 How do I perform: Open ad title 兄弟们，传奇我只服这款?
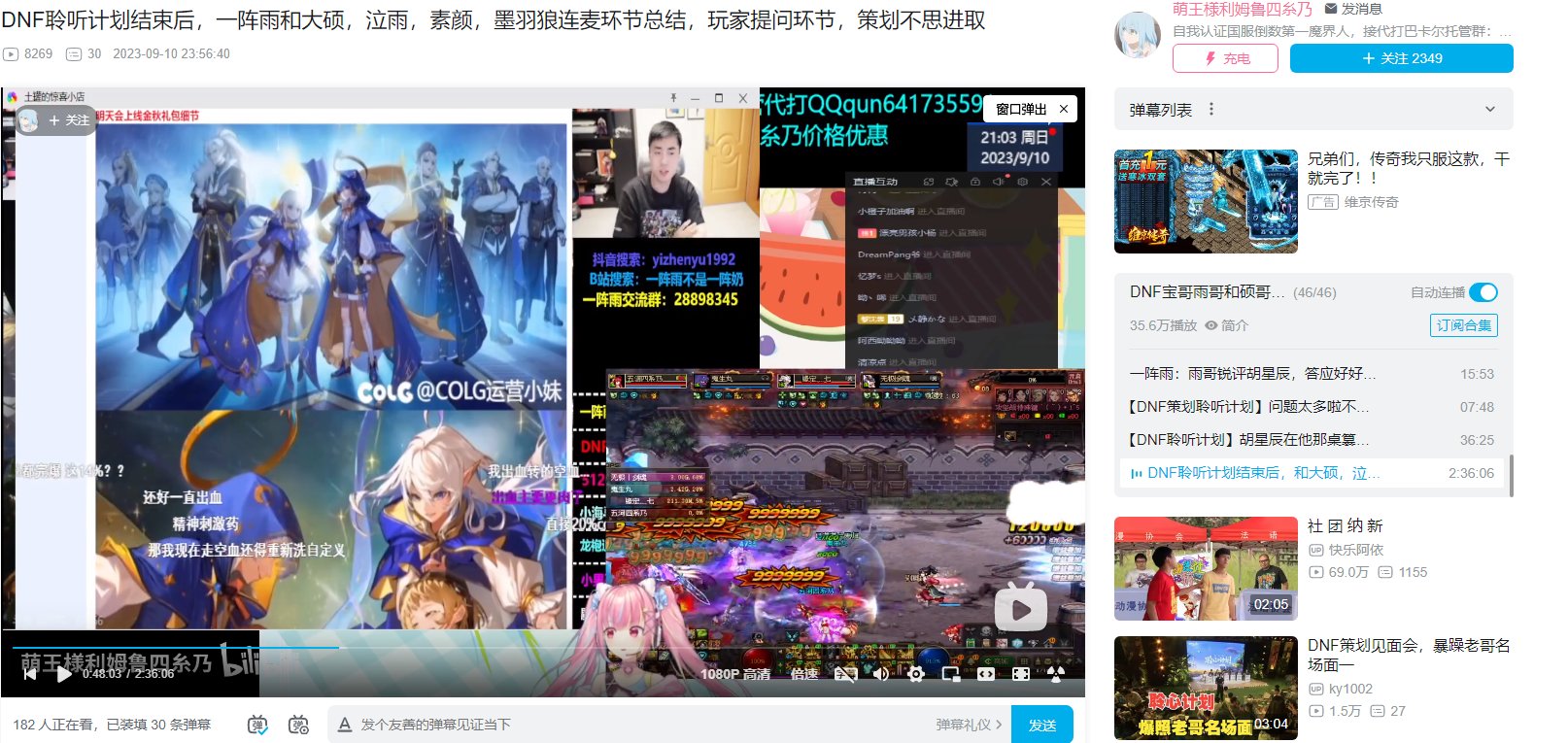1408,168
